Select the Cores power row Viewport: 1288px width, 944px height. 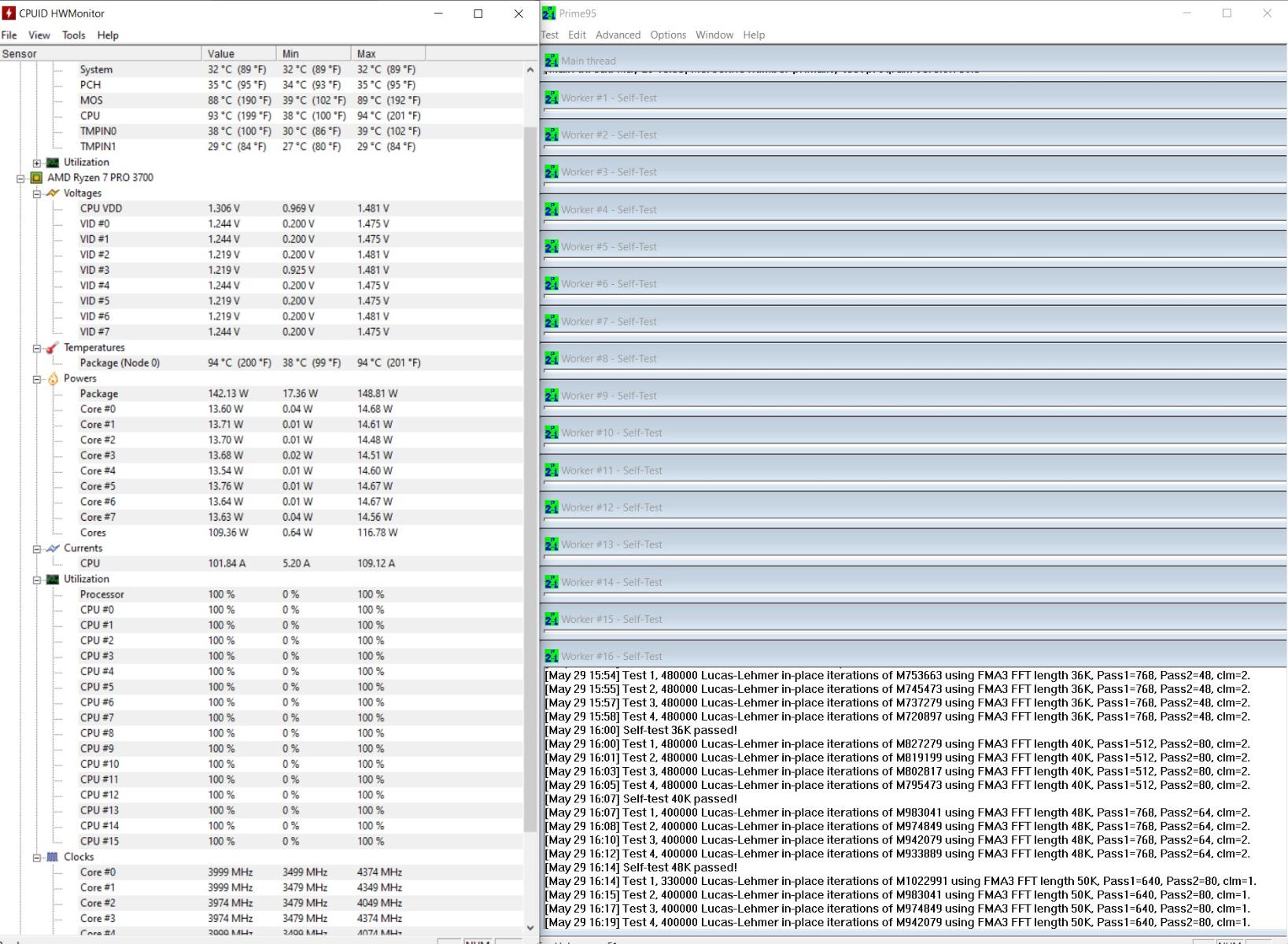262,533
